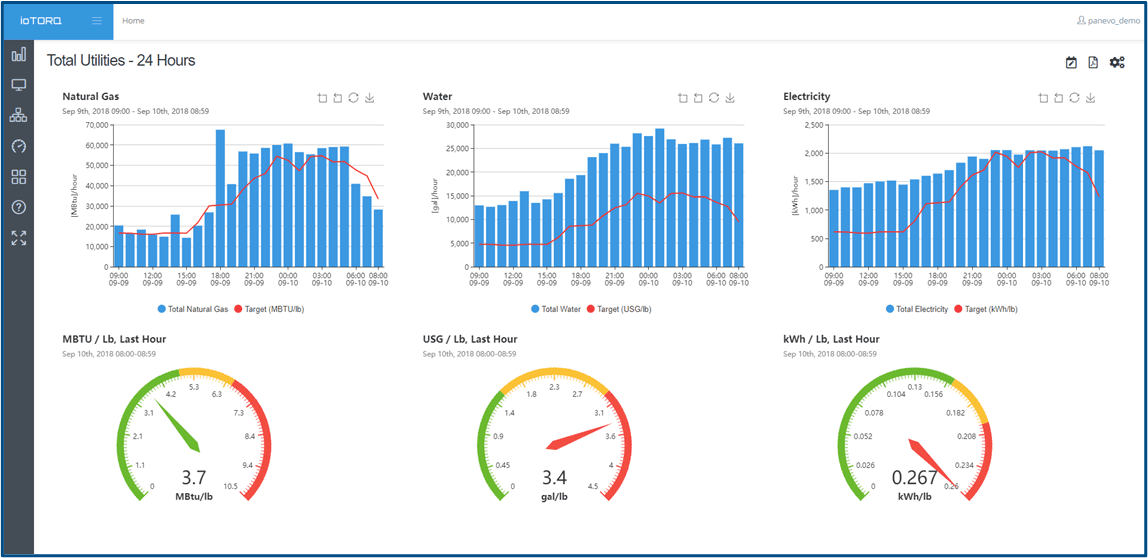Click the Home breadcrumb
Viewport: 1148px width, 558px height.
[133, 20]
